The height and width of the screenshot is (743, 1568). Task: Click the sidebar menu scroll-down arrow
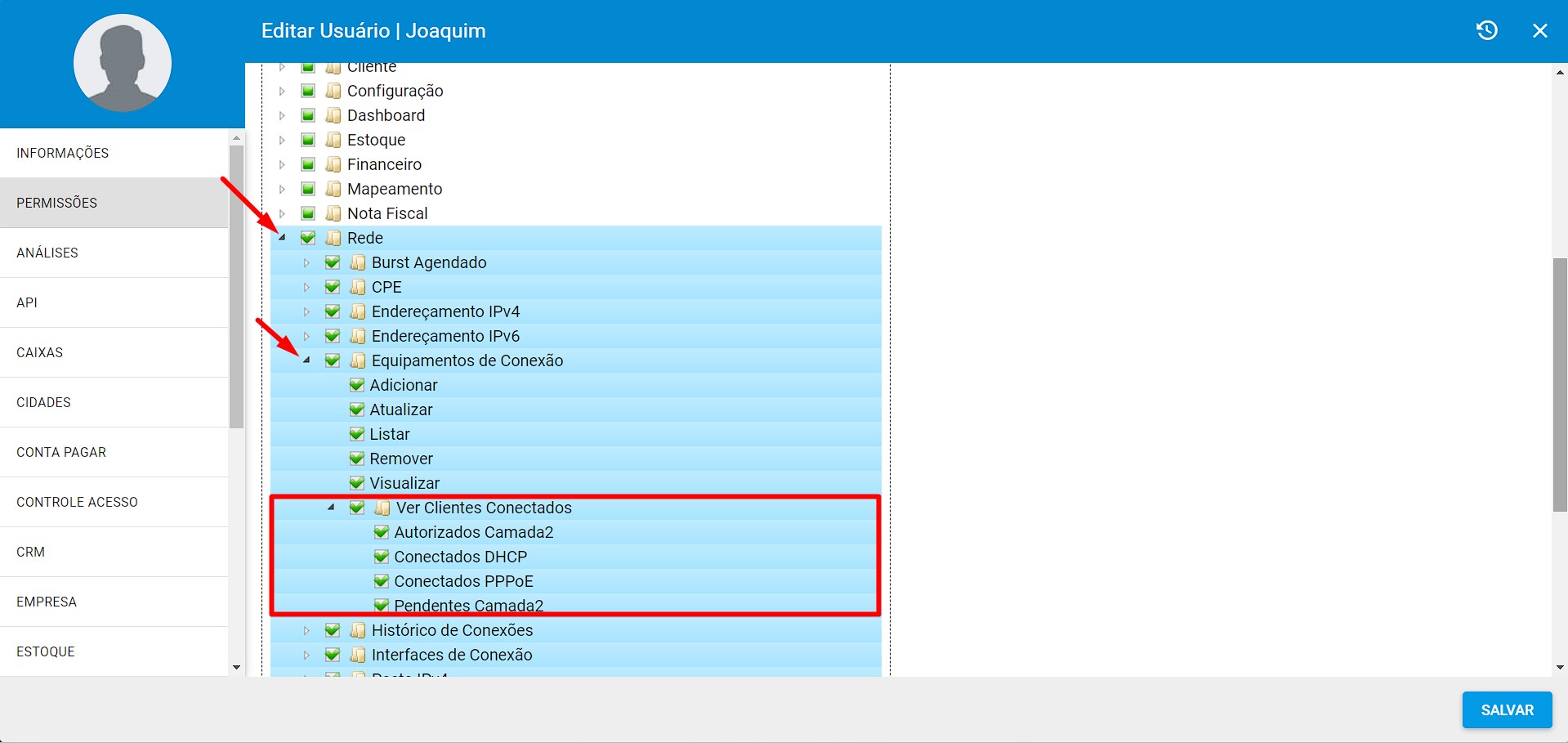[x=237, y=668]
